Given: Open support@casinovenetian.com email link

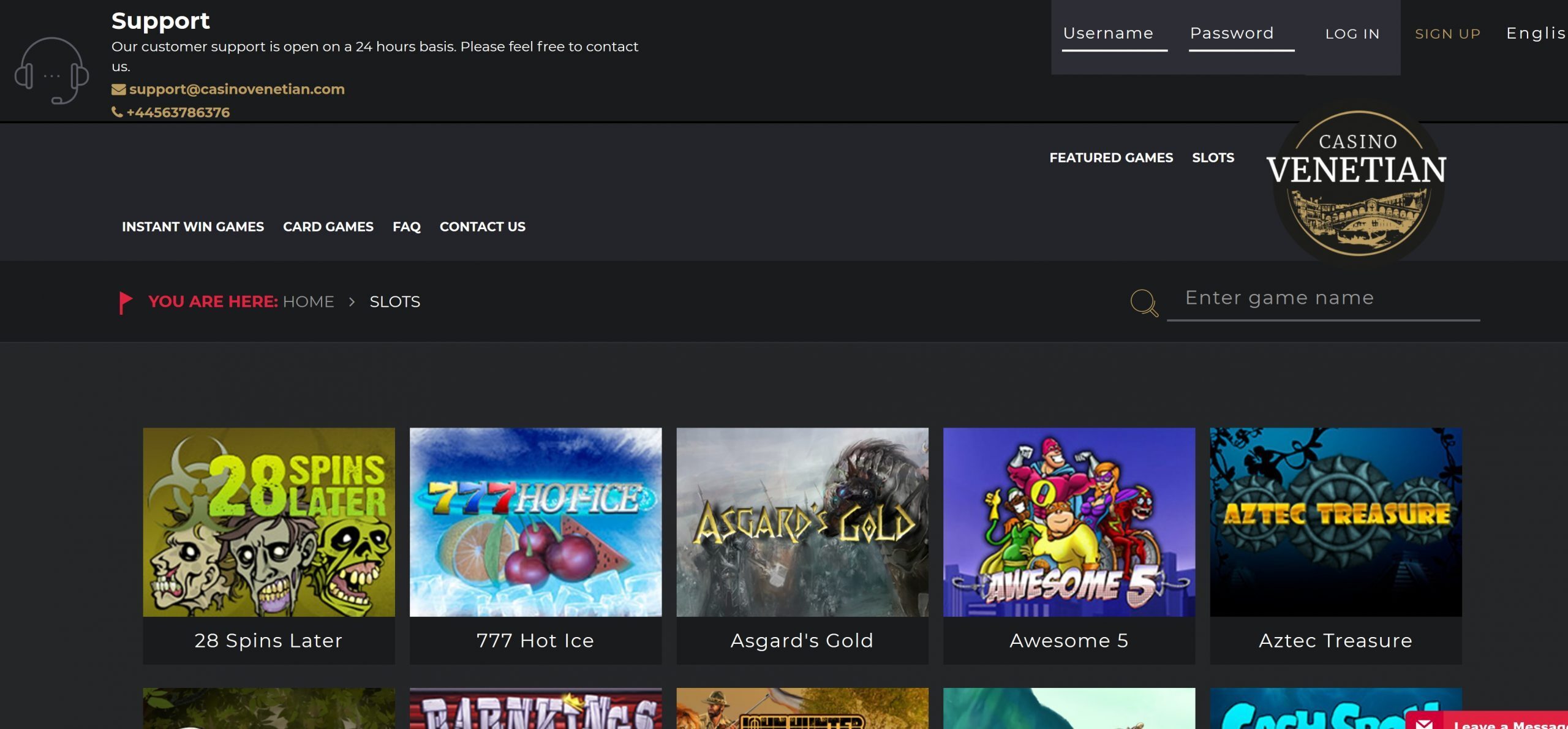Looking at the screenshot, I should click(236, 89).
